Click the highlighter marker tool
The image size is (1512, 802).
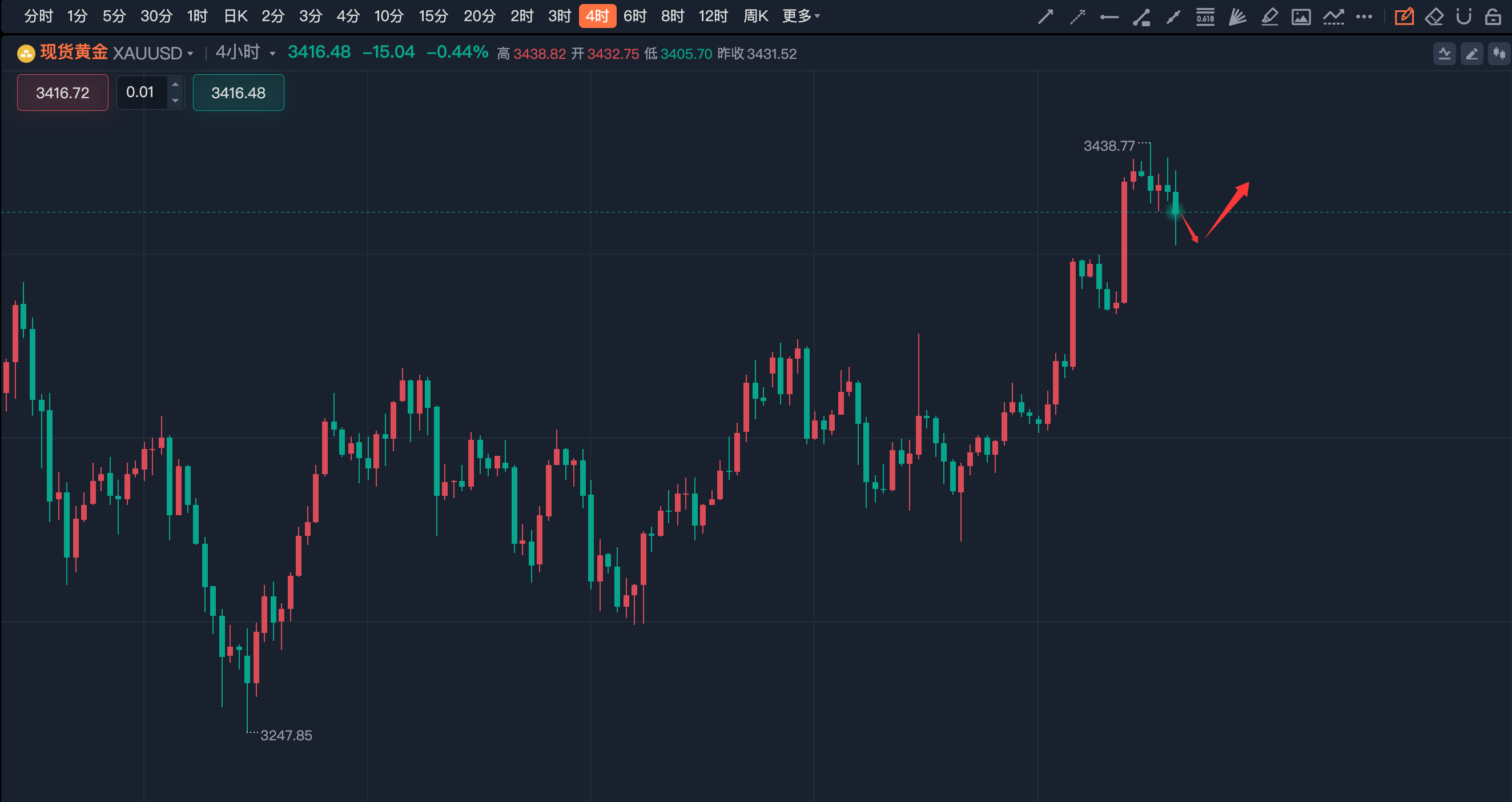click(x=1269, y=17)
